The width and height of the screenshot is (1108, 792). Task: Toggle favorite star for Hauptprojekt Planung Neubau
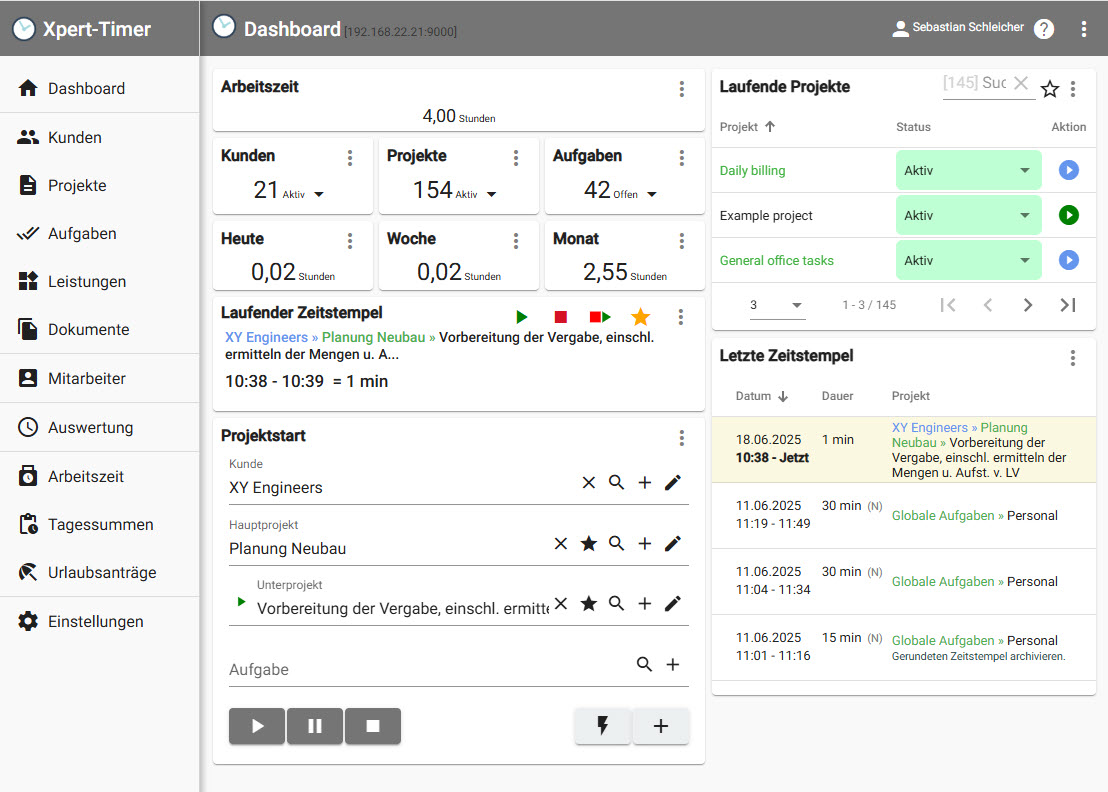[x=589, y=543]
